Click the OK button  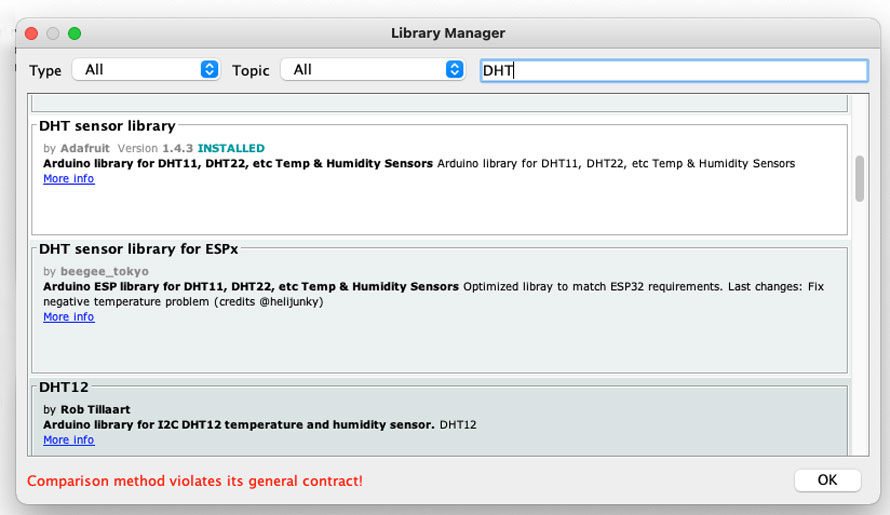click(827, 480)
